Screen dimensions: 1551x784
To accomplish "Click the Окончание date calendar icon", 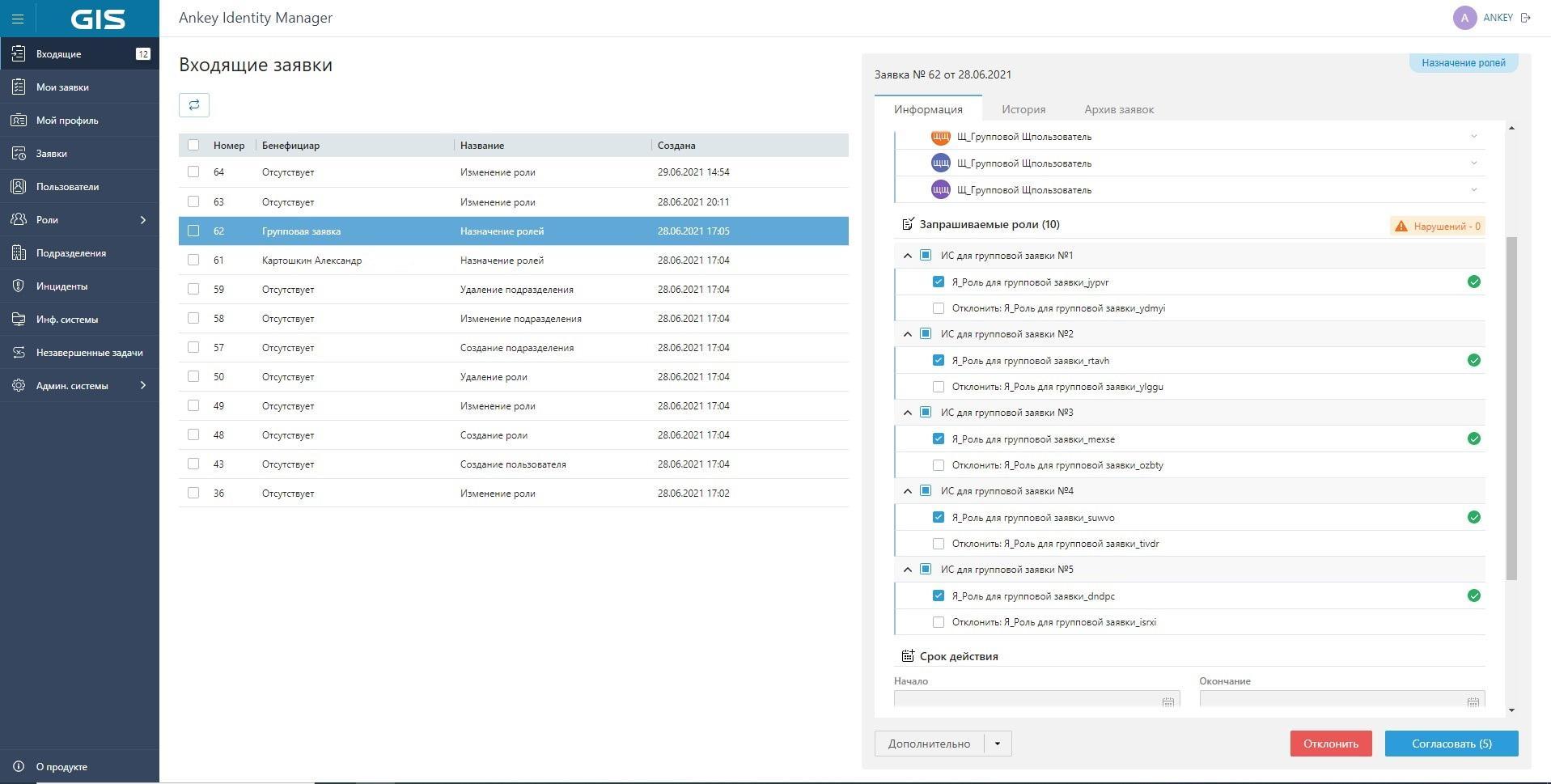I will (x=1473, y=701).
